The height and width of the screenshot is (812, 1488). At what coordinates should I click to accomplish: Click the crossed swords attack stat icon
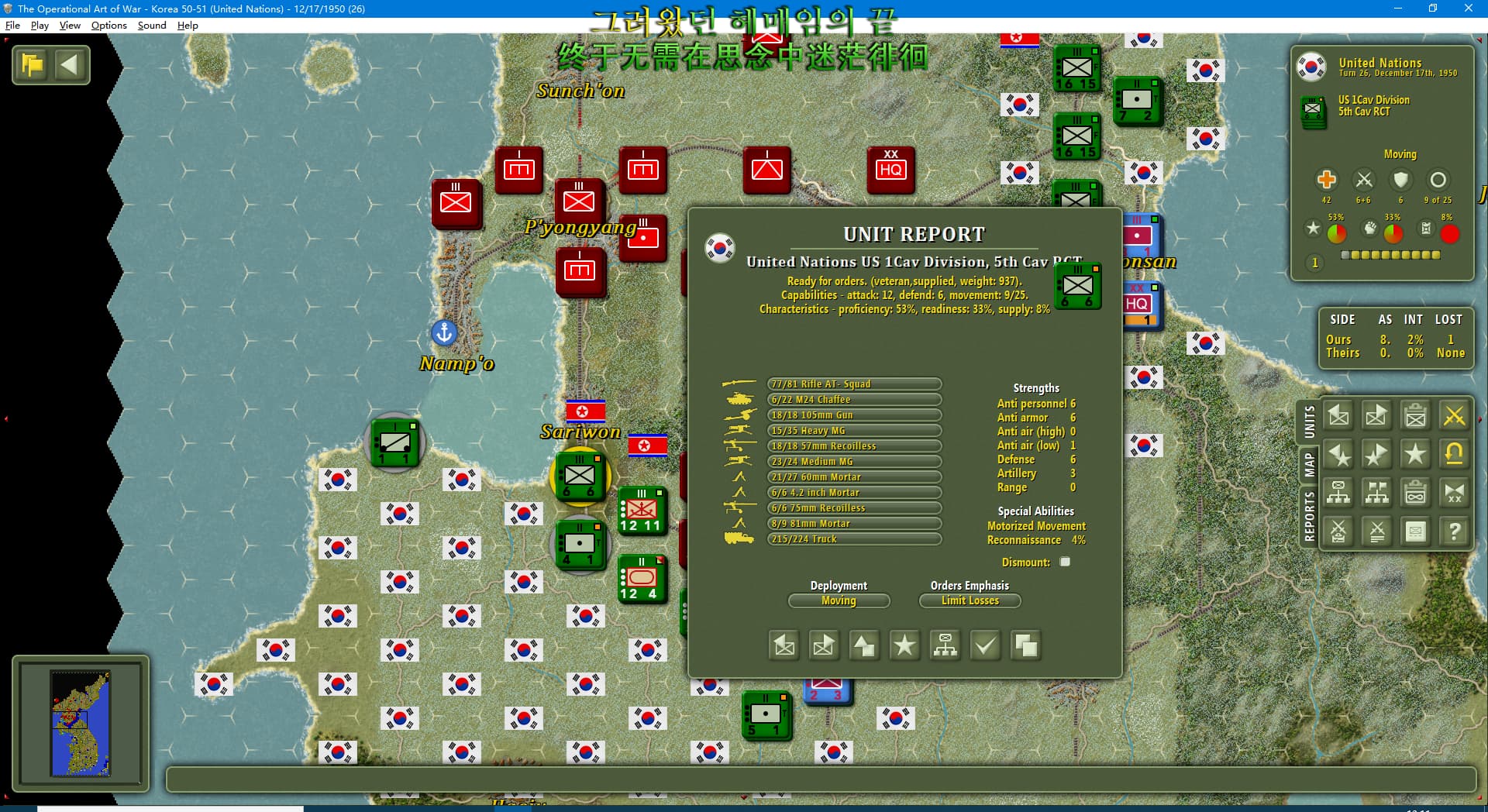(1364, 180)
